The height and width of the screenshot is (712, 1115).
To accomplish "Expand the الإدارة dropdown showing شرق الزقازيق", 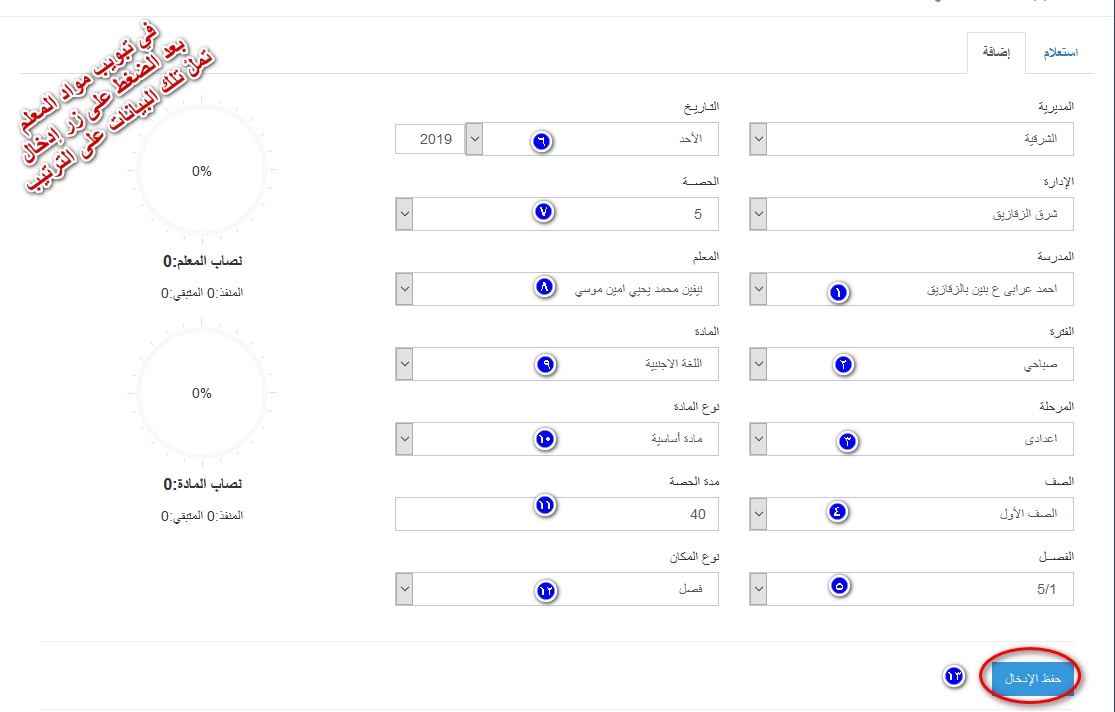I will click(x=912, y=214).
